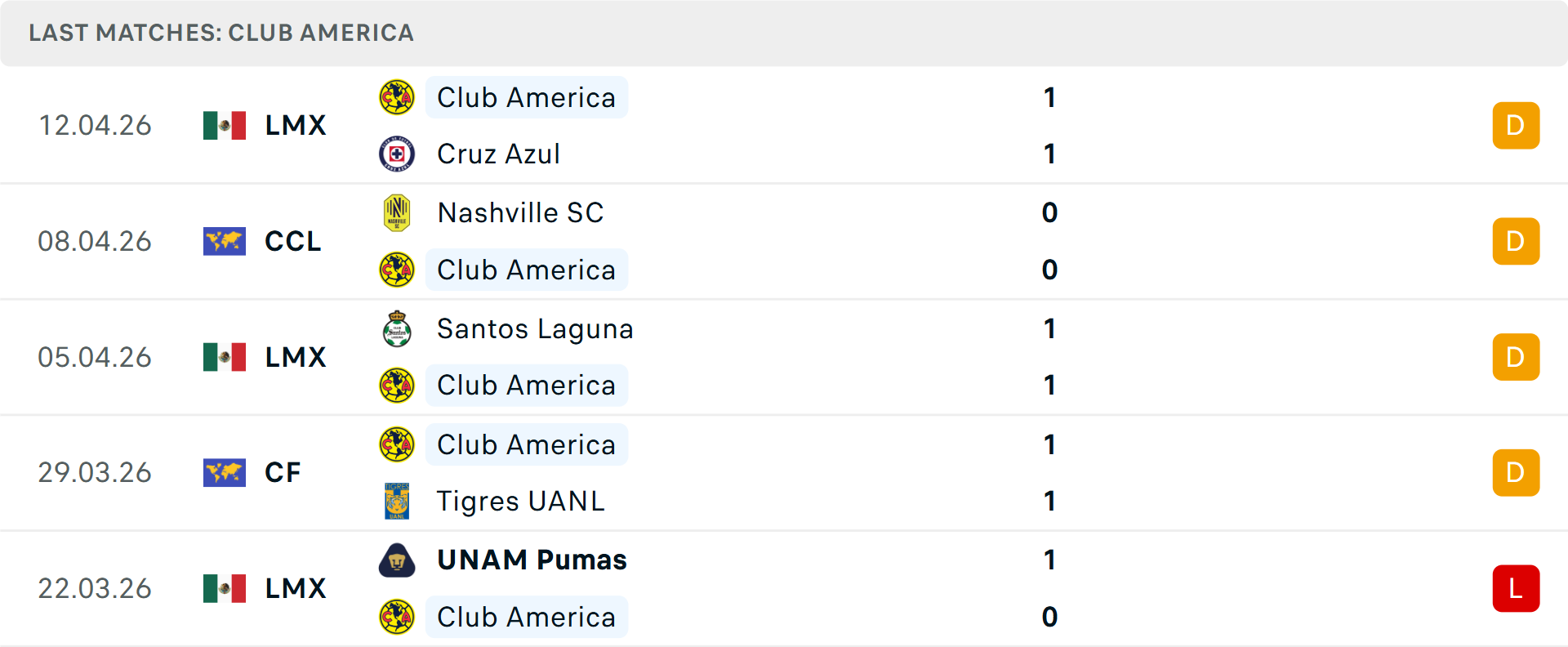Open the draw badge for the Cruz Azul match
Image resolution: width=1568 pixels, height=647 pixels.
tap(1516, 125)
